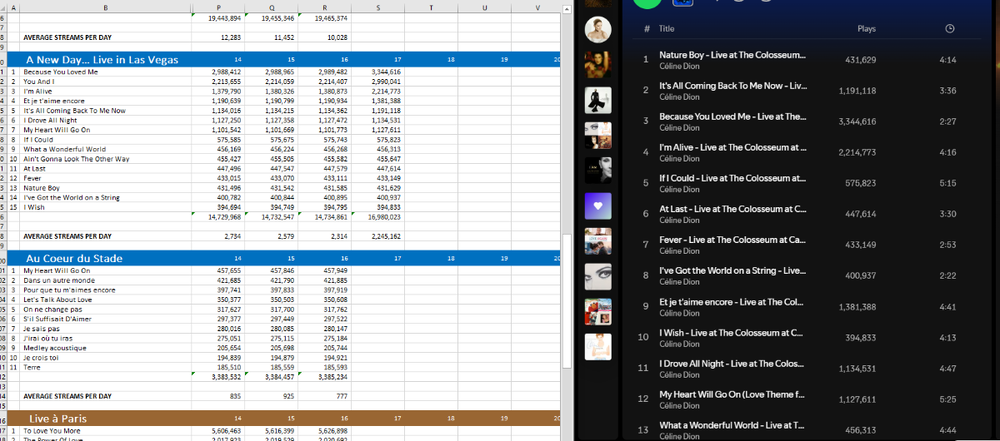
Task: Click the Excel vertical scrollbar thumb
Action: pyautogui.click(x=566, y=301)
